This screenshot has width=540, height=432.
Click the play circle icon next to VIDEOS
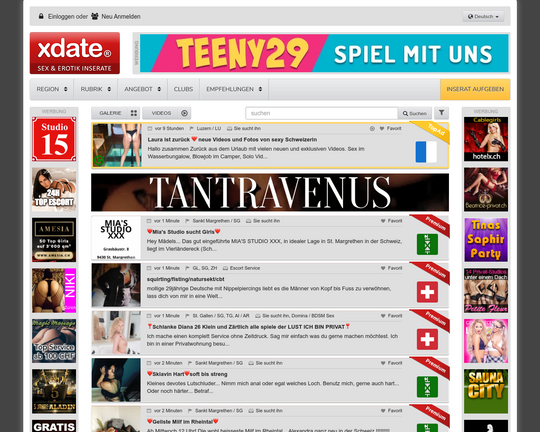point(184,113)
